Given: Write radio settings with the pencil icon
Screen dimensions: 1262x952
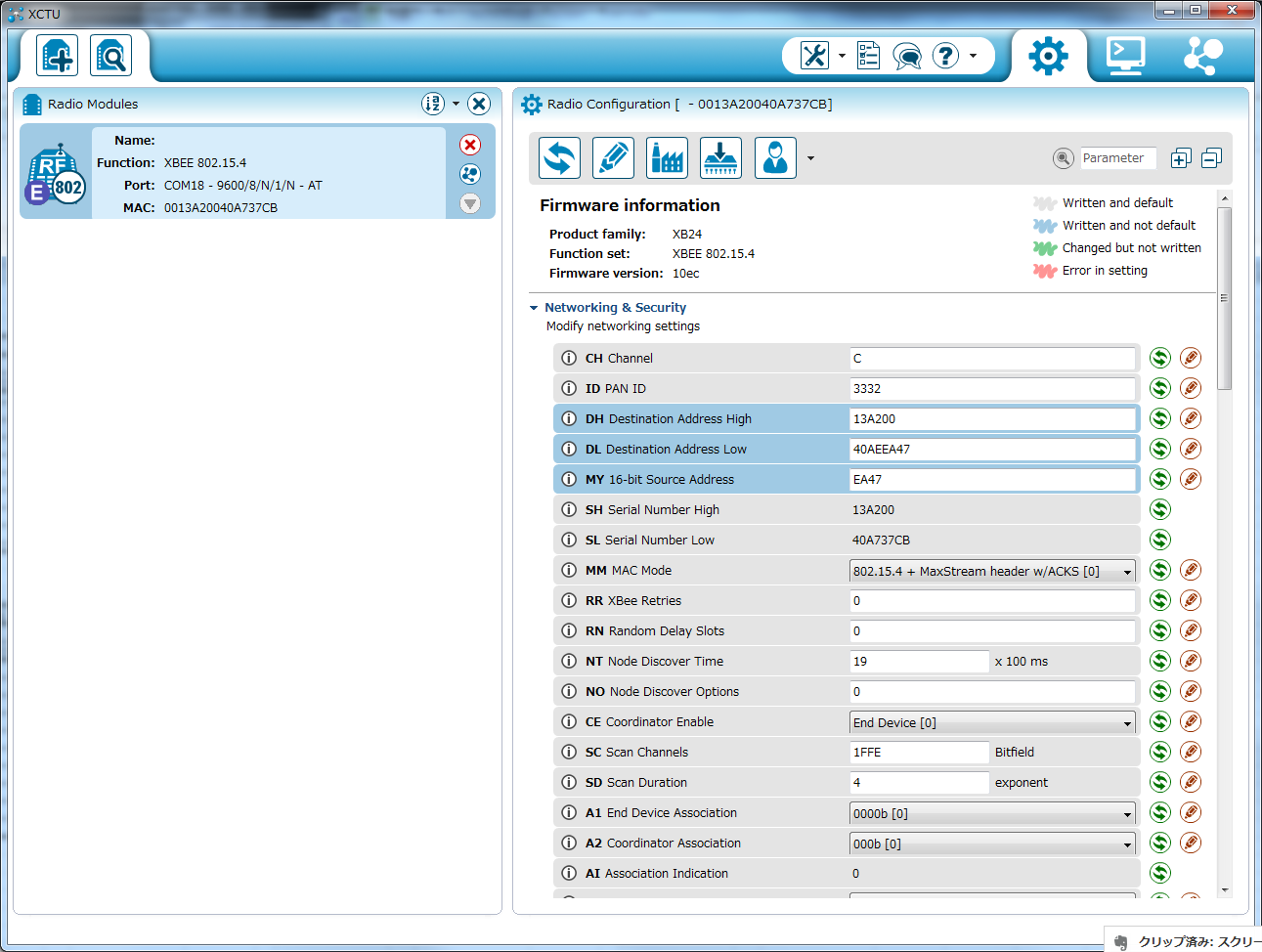Looking at the screenshot, I should click(614, 158).
